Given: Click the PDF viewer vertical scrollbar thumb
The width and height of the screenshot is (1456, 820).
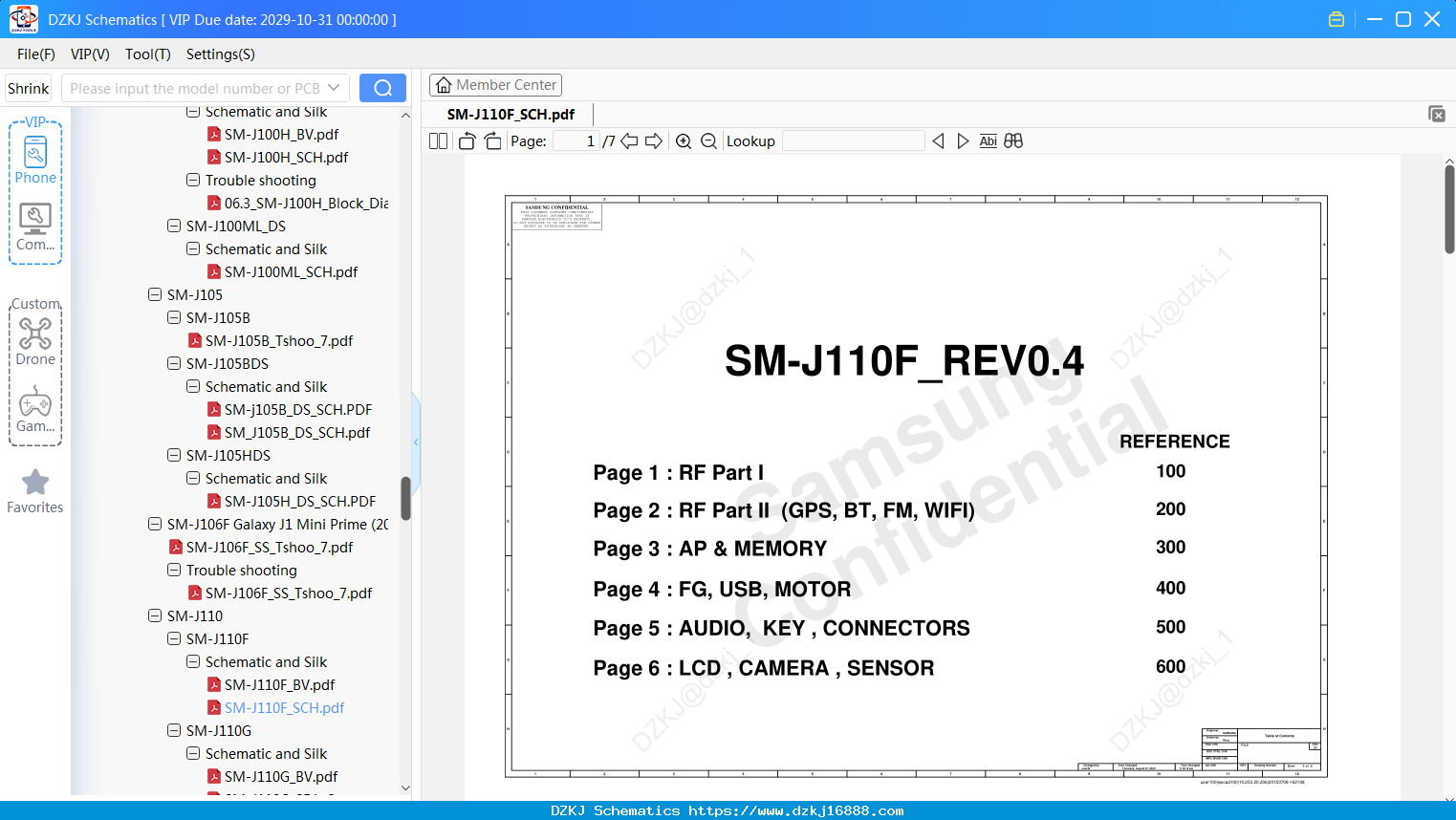Looking at the screenshot, I should pyautogui.click(x=1449, y=209).
